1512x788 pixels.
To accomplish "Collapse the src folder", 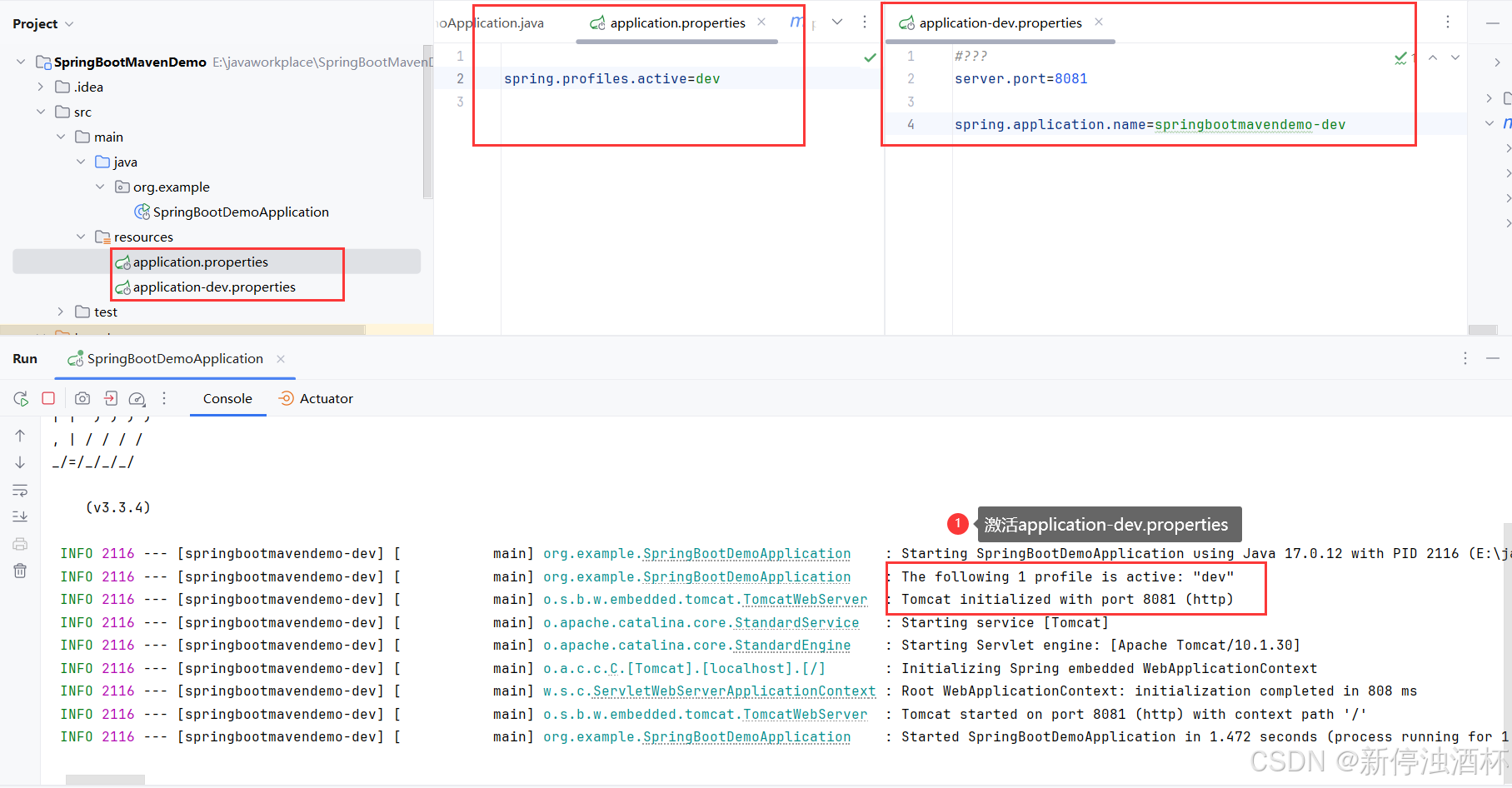I will pos(41,112).
